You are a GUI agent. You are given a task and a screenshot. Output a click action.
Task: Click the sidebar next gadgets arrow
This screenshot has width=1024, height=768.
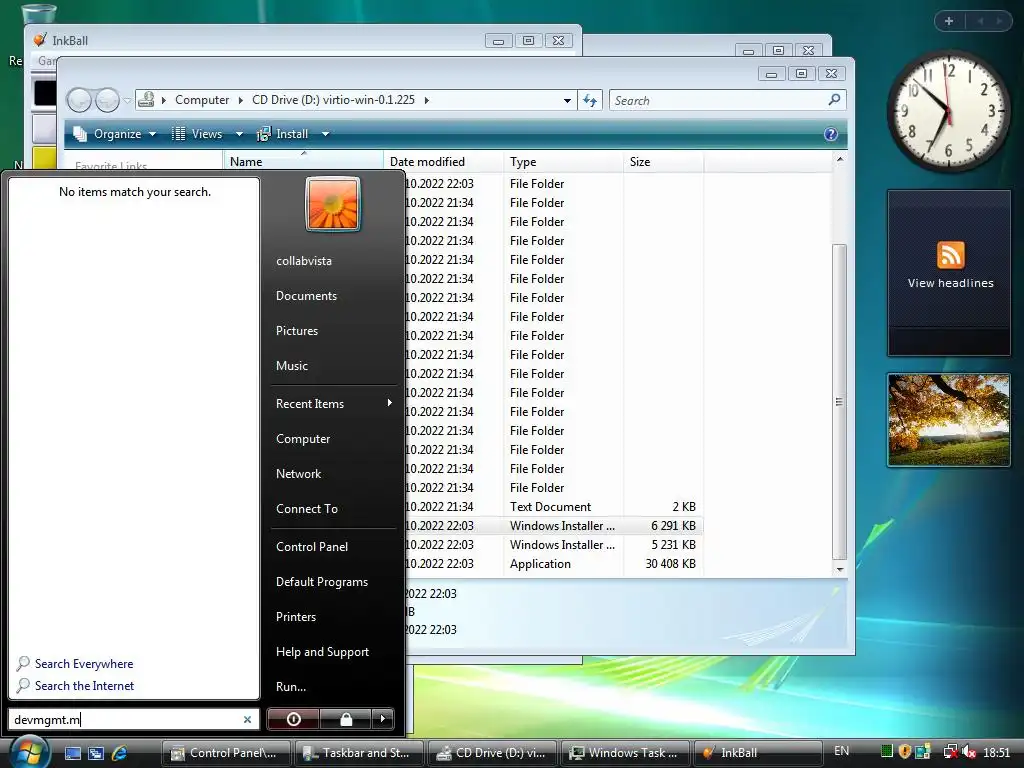tap(999, 21)
